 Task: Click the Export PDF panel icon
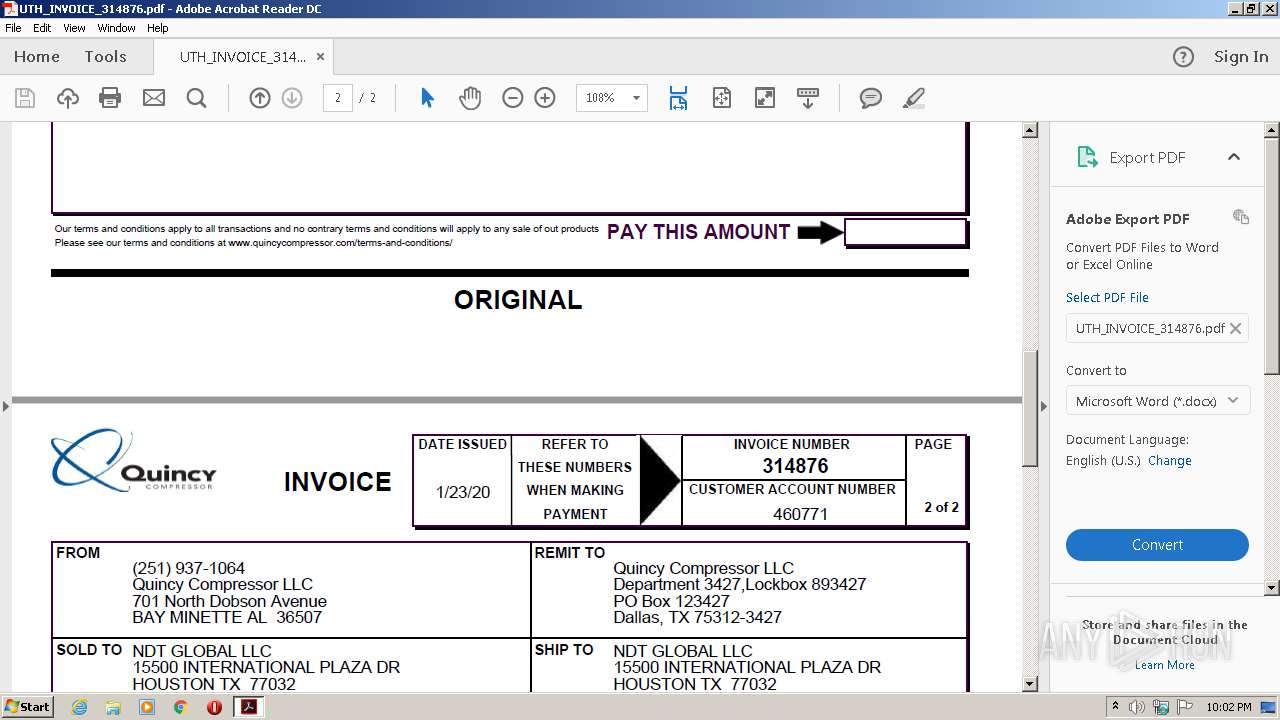pos(1087,157)
